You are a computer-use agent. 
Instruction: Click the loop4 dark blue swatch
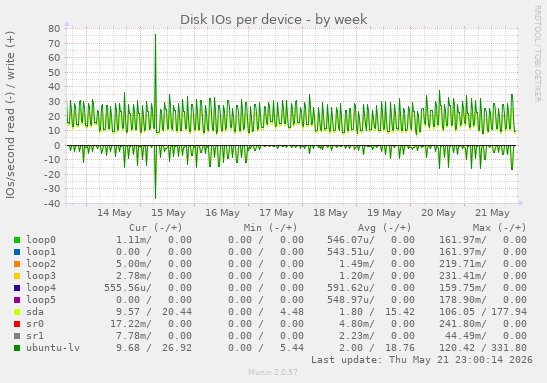coord(17,288)
